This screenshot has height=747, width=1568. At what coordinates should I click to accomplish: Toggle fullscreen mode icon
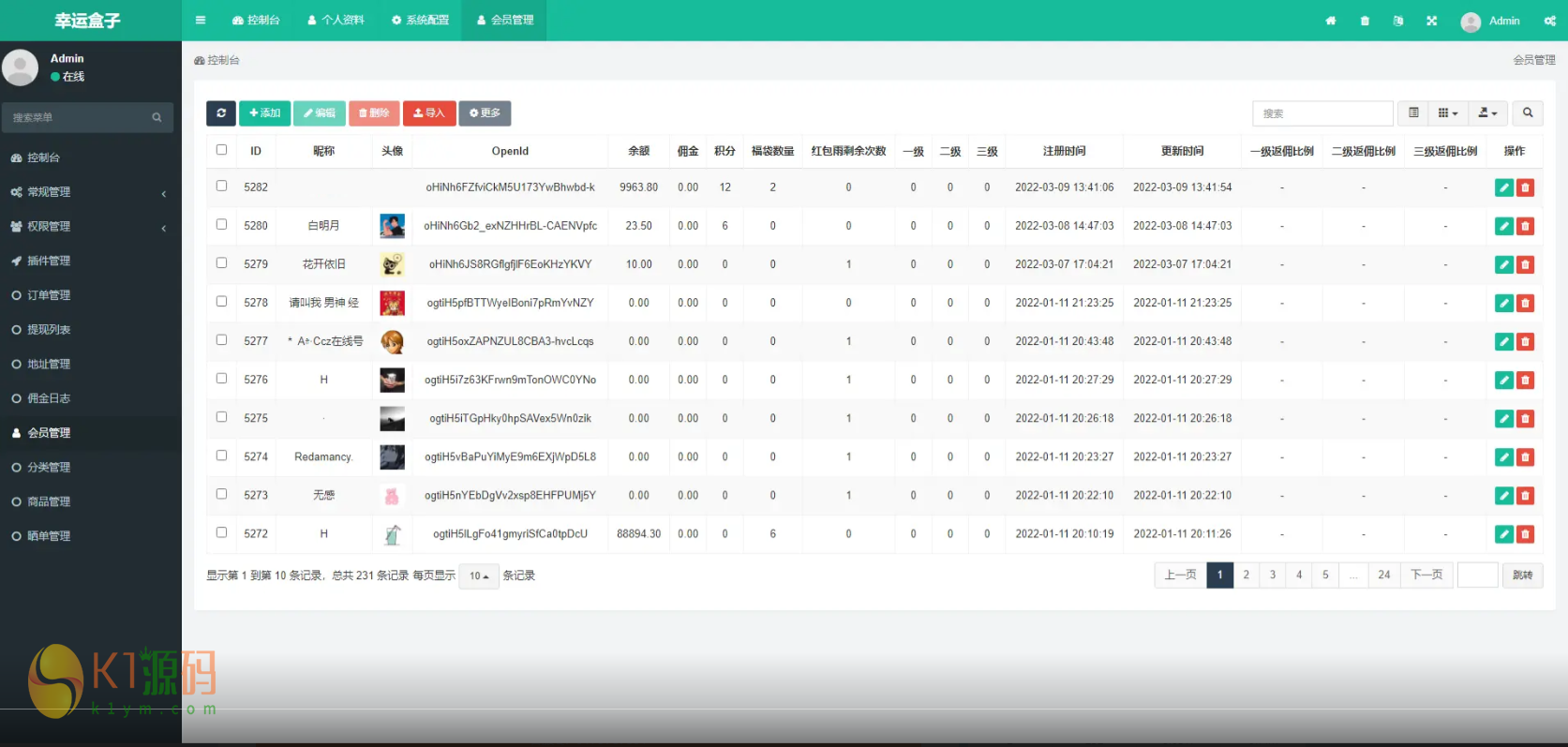1432,21
